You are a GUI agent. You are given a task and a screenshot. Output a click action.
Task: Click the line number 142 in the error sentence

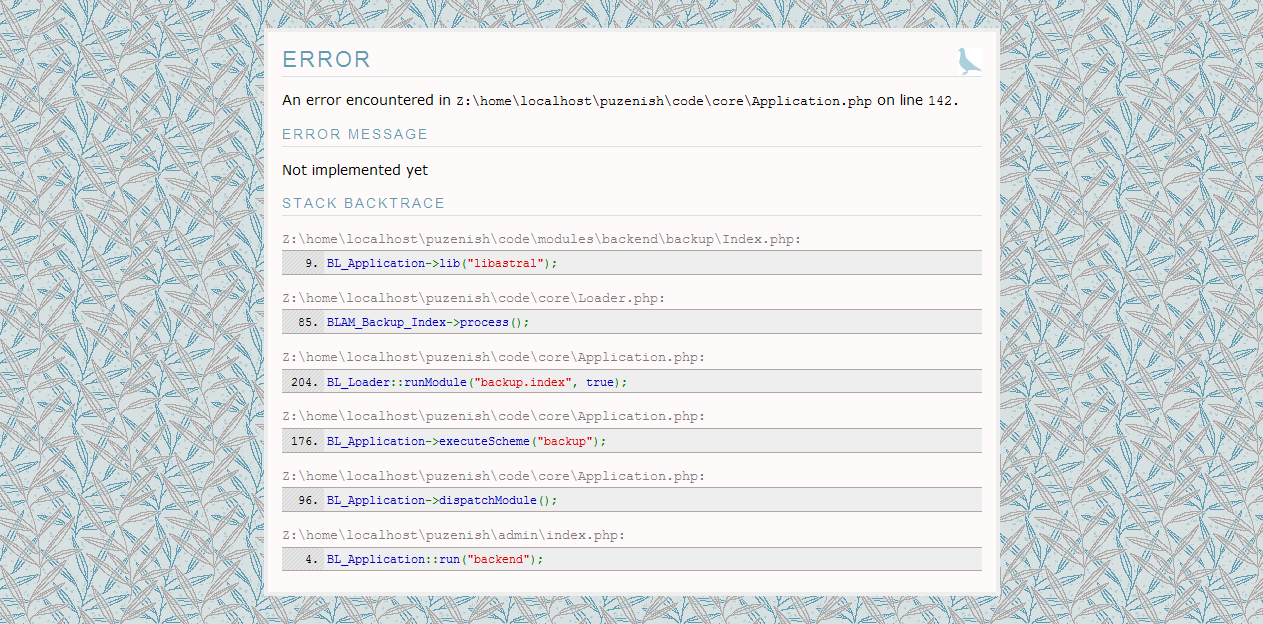tap(941, 101)
